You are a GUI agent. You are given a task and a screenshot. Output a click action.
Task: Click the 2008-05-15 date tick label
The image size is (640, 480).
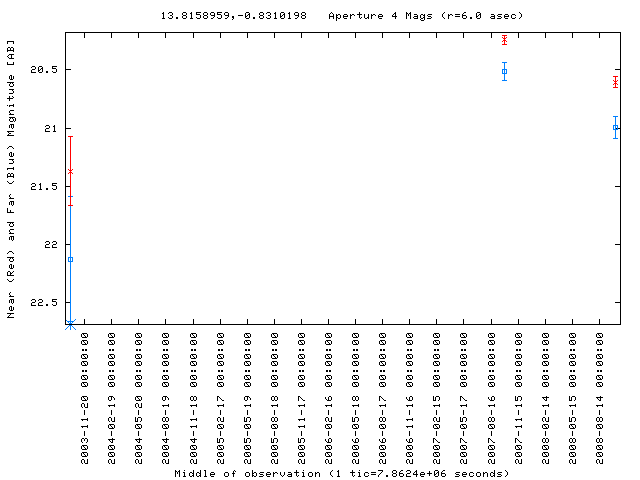coord(572,398)
